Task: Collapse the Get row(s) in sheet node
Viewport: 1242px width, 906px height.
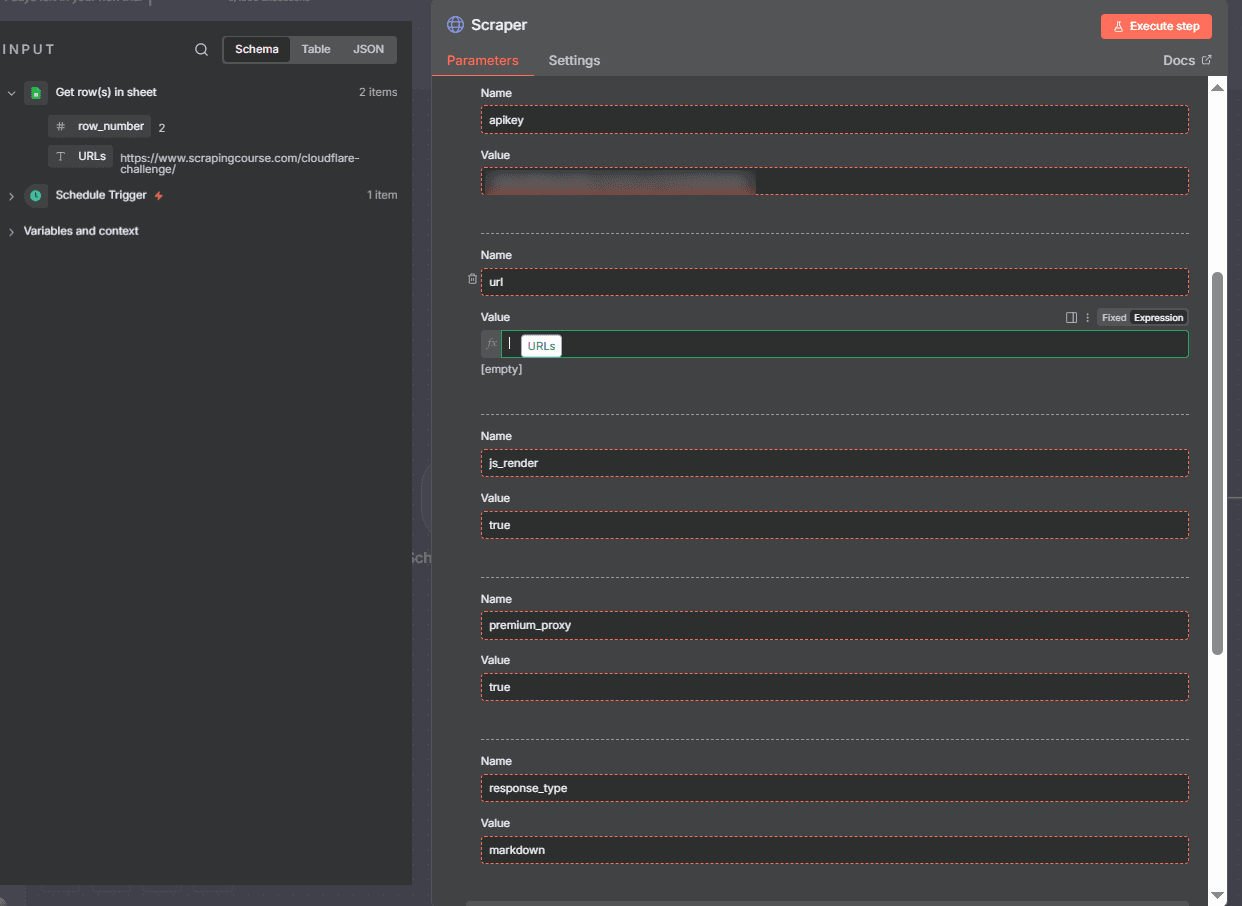Action: (12, 93)
